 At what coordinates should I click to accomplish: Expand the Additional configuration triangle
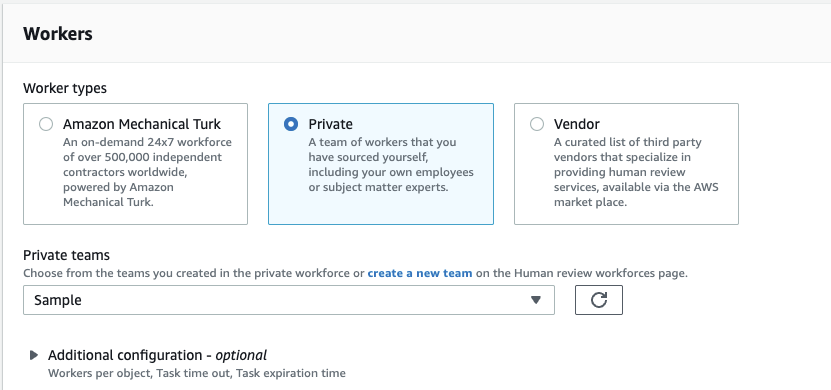[x=34, y=355]
